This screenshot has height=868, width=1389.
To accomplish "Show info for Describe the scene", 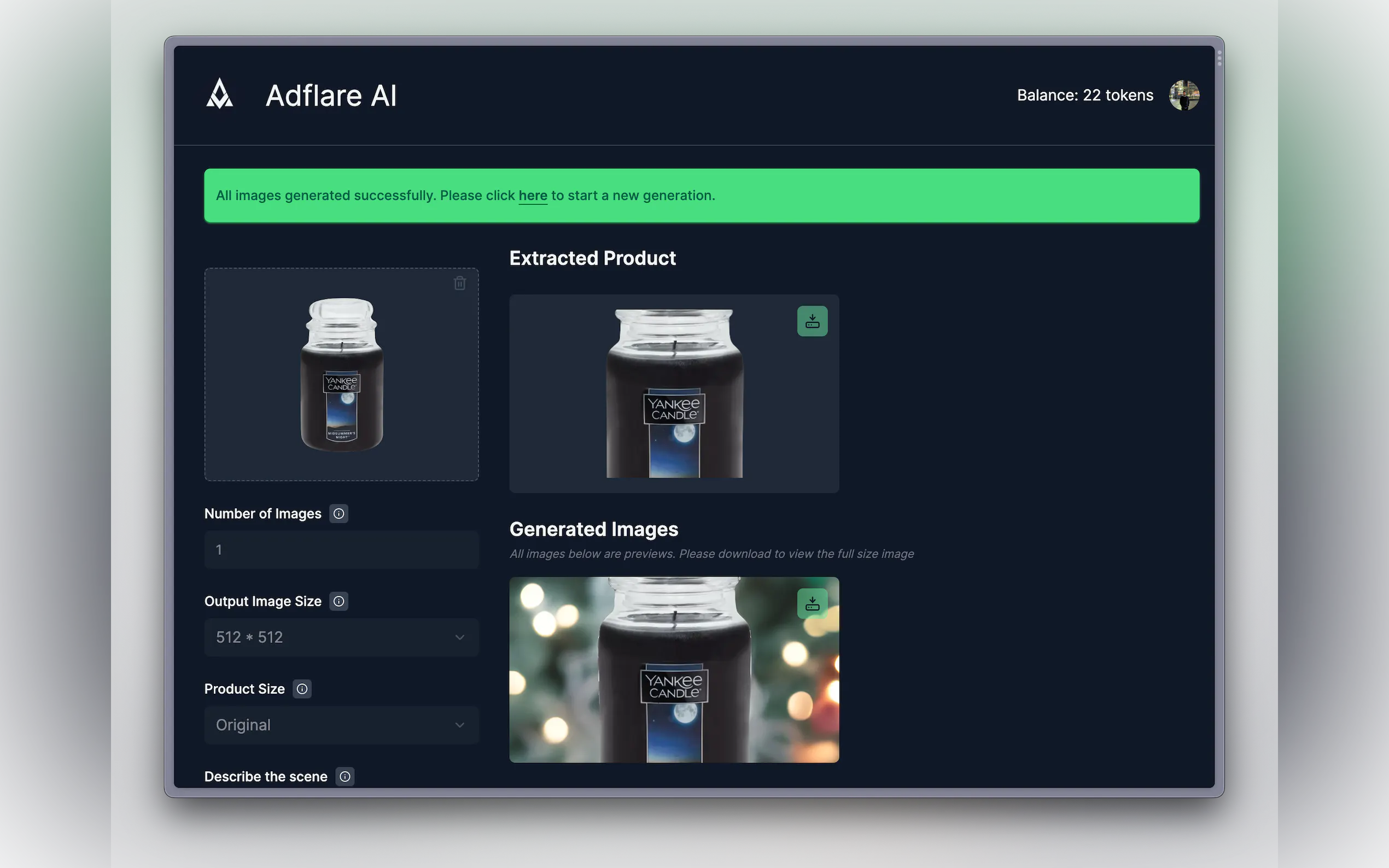I will (345, 776).
